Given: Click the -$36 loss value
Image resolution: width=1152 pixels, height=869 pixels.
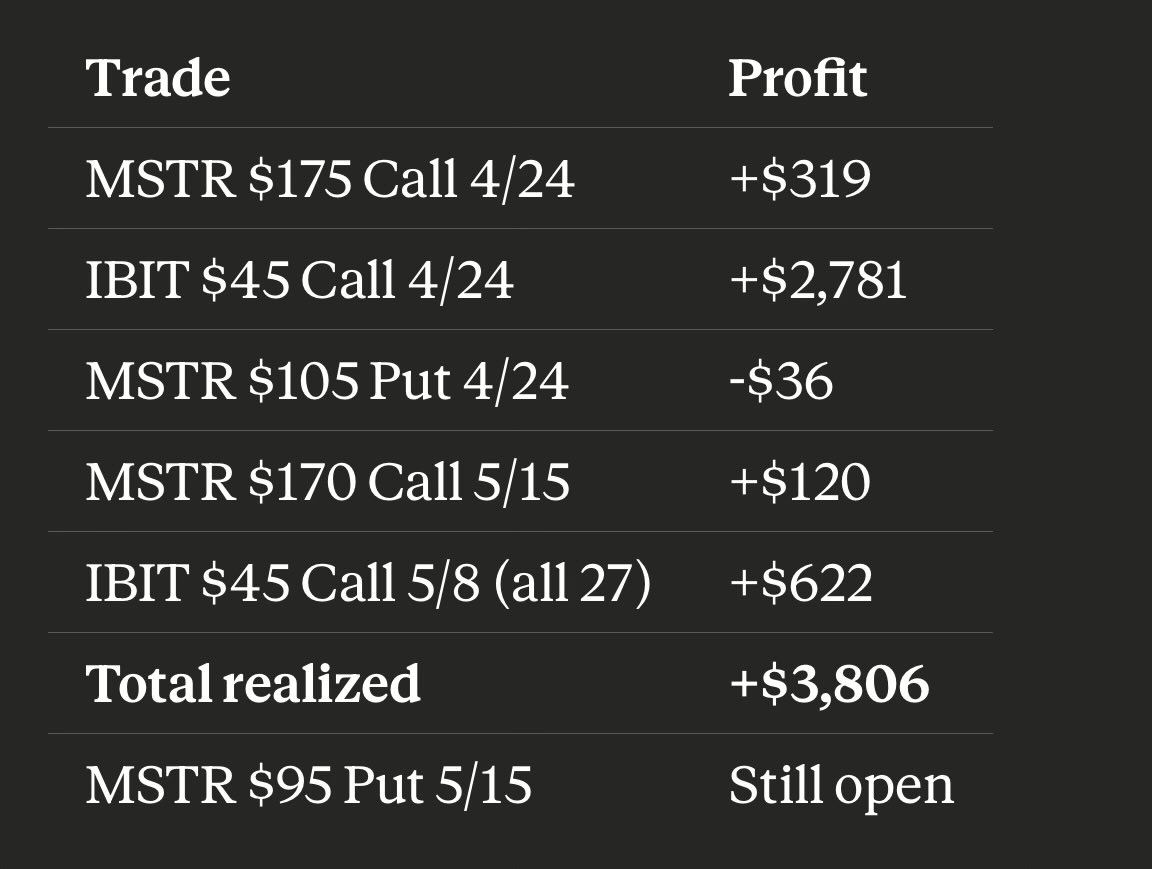Looking at the screenshot, I should [x=781, y=382].
